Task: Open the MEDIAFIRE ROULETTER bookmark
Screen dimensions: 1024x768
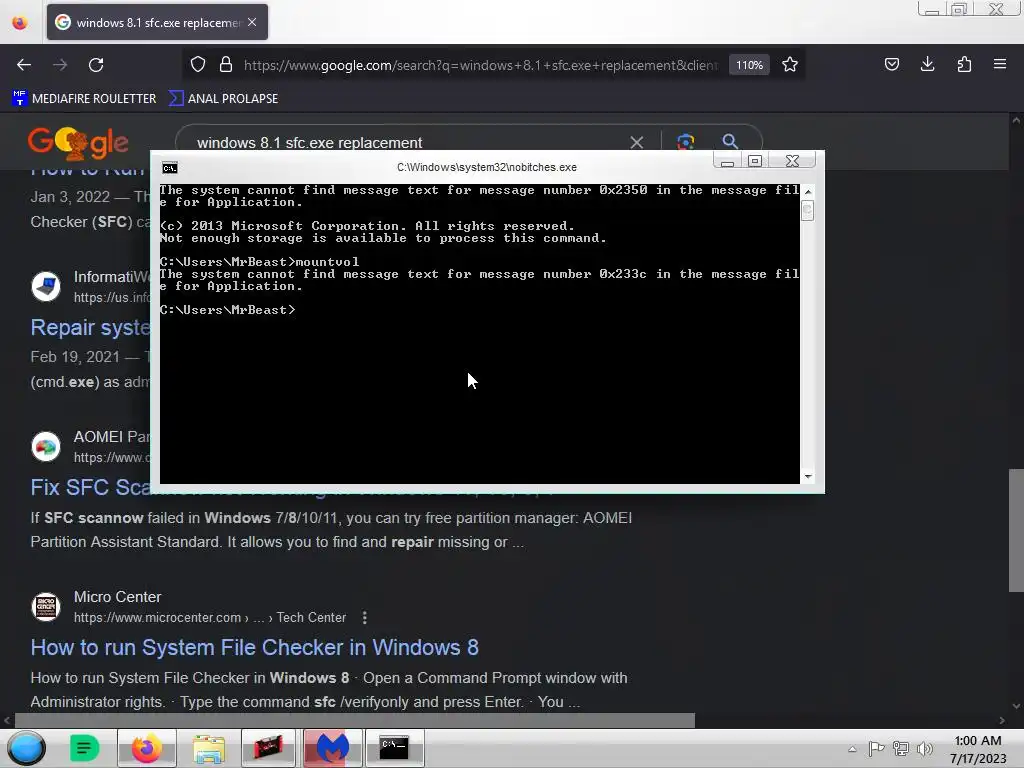Action: 85,99
